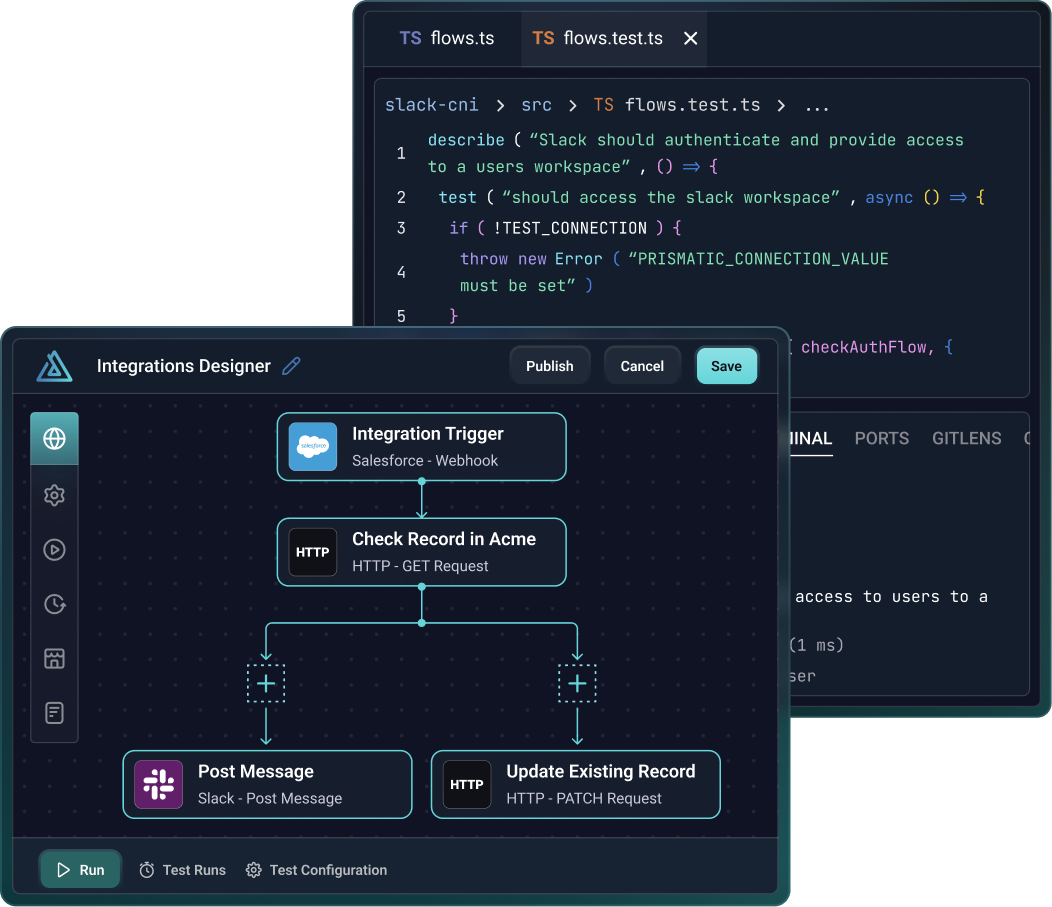1052x907 pixels.
Task: Click the Salesforce icon on Integration Trigger
Action: (313, 447)
